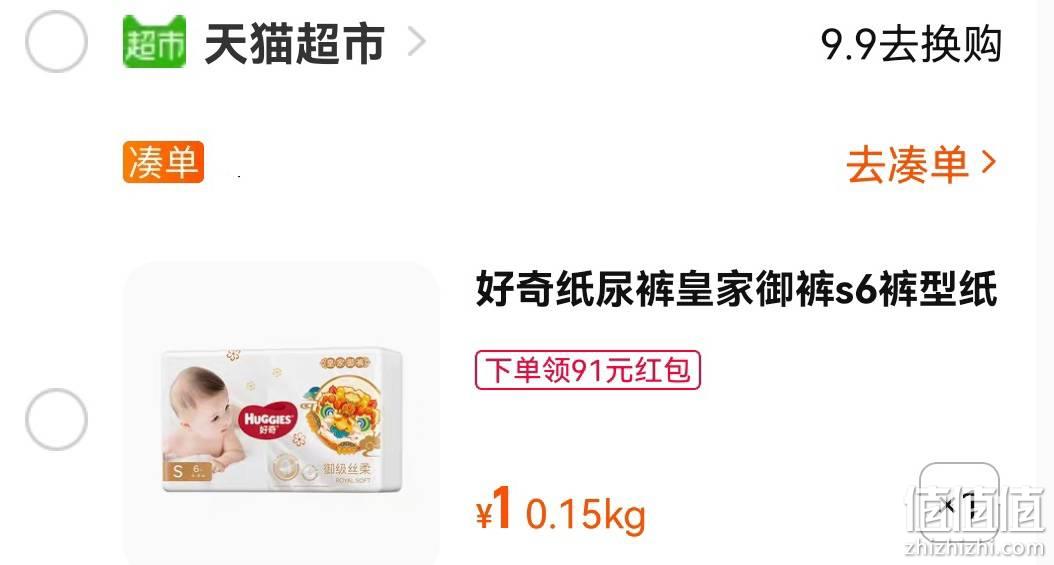Click the zhizhizhi.com watermark logo
Viewport: 1054px width, 565px height.
point(975,521)
